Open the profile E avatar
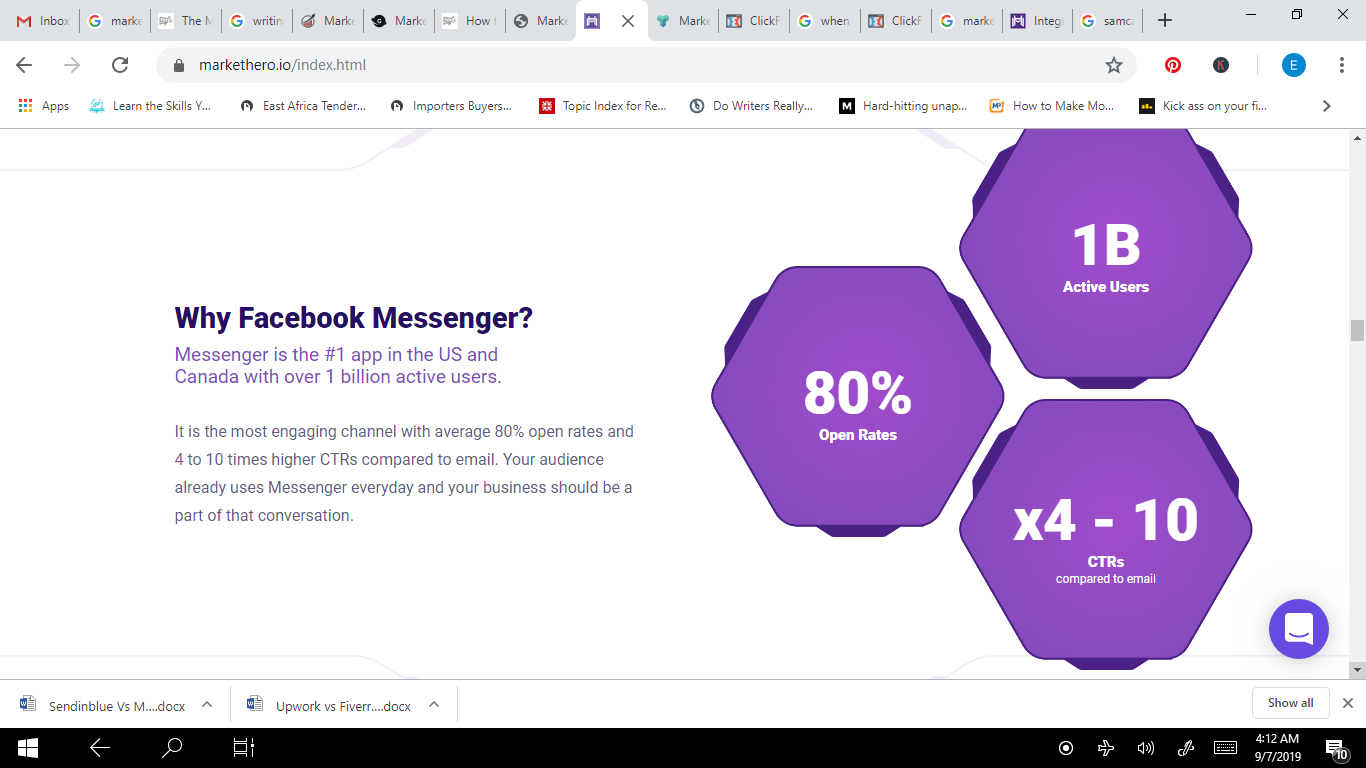This screenshot has height=768, width=1366. click(1294, 65)
